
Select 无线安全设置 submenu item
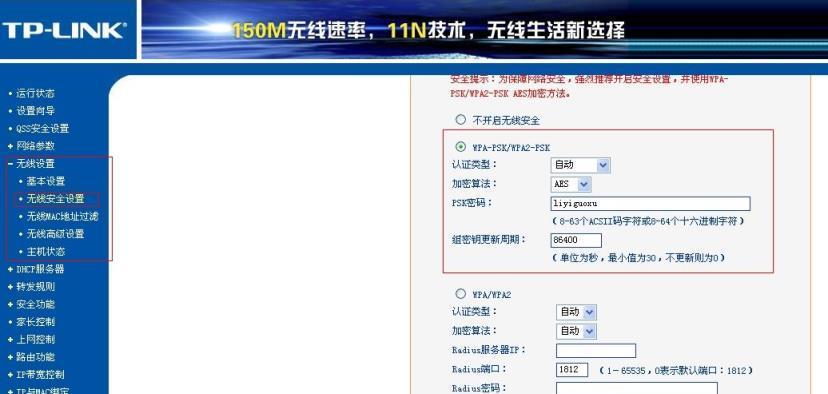point(55,199)
